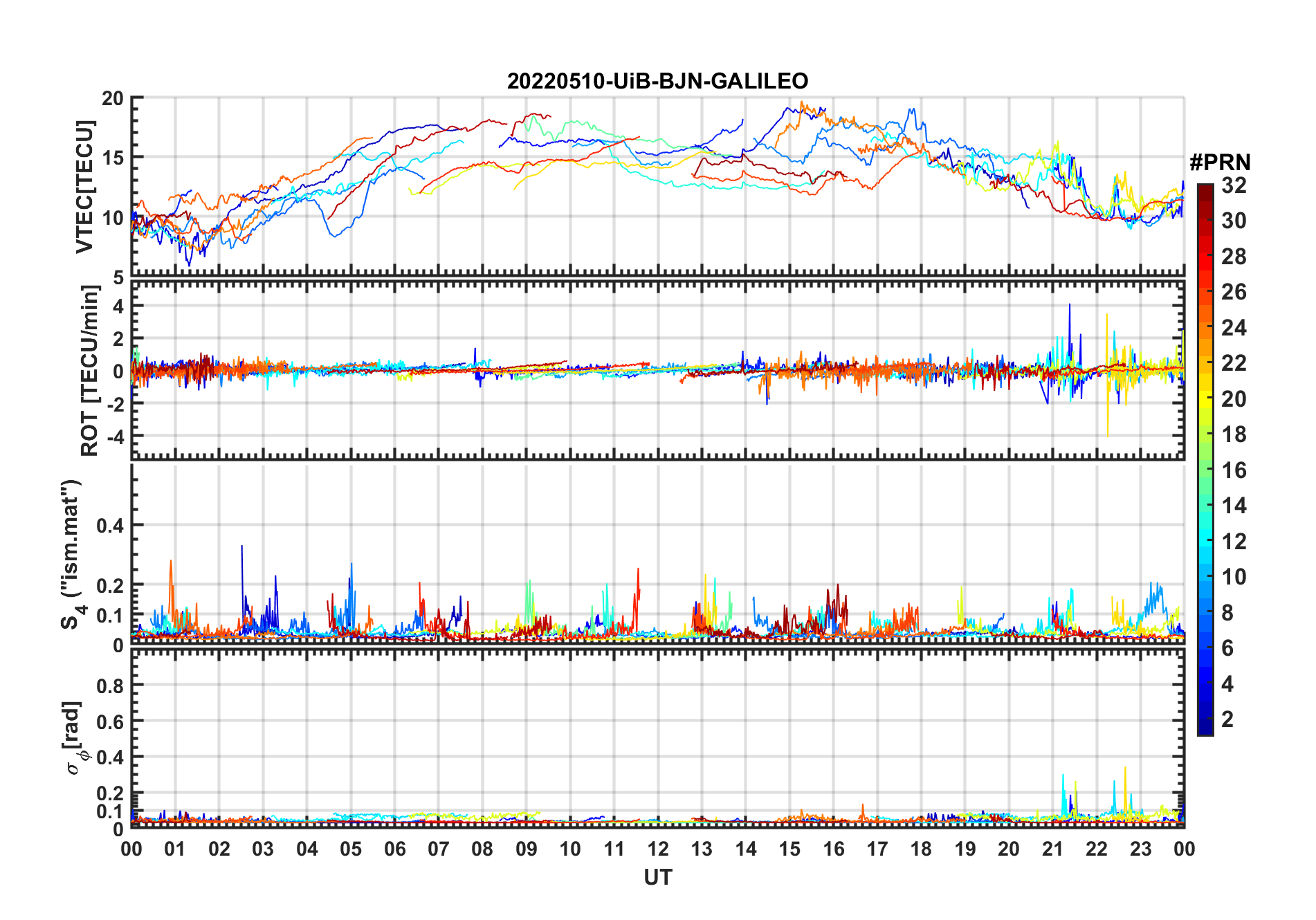Click x-axis tick label 21

coord(1052,849)
